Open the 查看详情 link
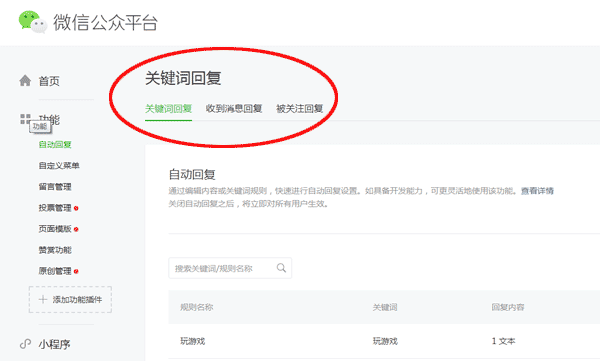This screenshot has width=600, height=361. pyautogui.click(x=537, y=191)
